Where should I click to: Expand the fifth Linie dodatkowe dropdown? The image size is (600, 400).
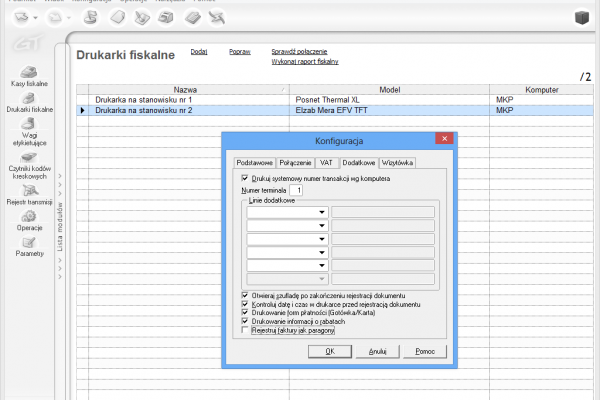coord(322,265)
